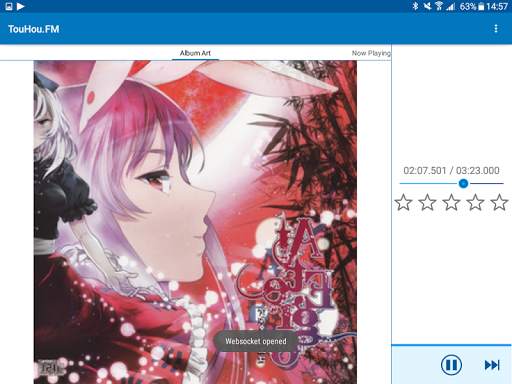Tap the play notification icon in status bar
Viewport: 512px width, 384px height.
[21, 6]
